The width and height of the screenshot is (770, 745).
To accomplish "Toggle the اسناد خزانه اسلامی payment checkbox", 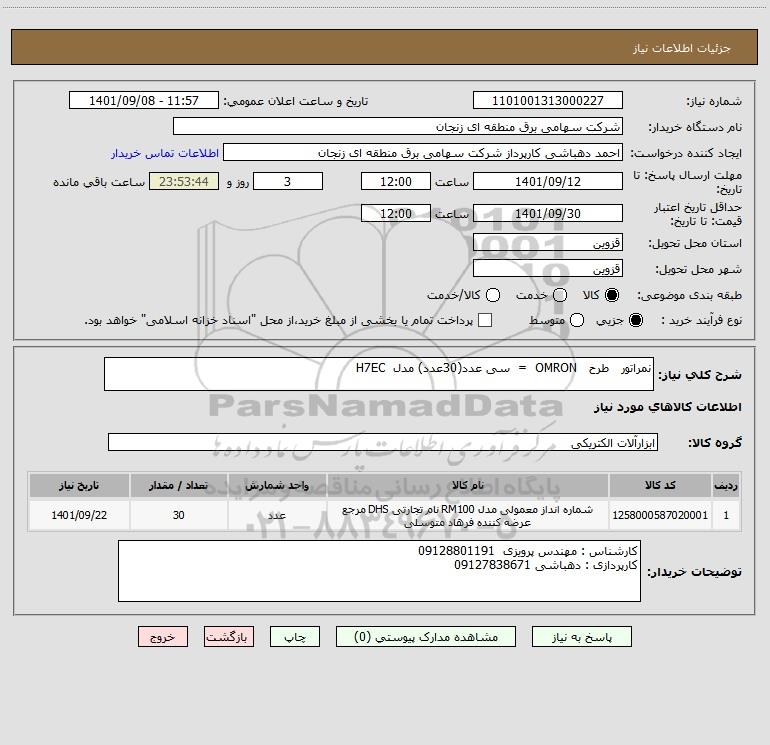I will click(x=485, y=320).
